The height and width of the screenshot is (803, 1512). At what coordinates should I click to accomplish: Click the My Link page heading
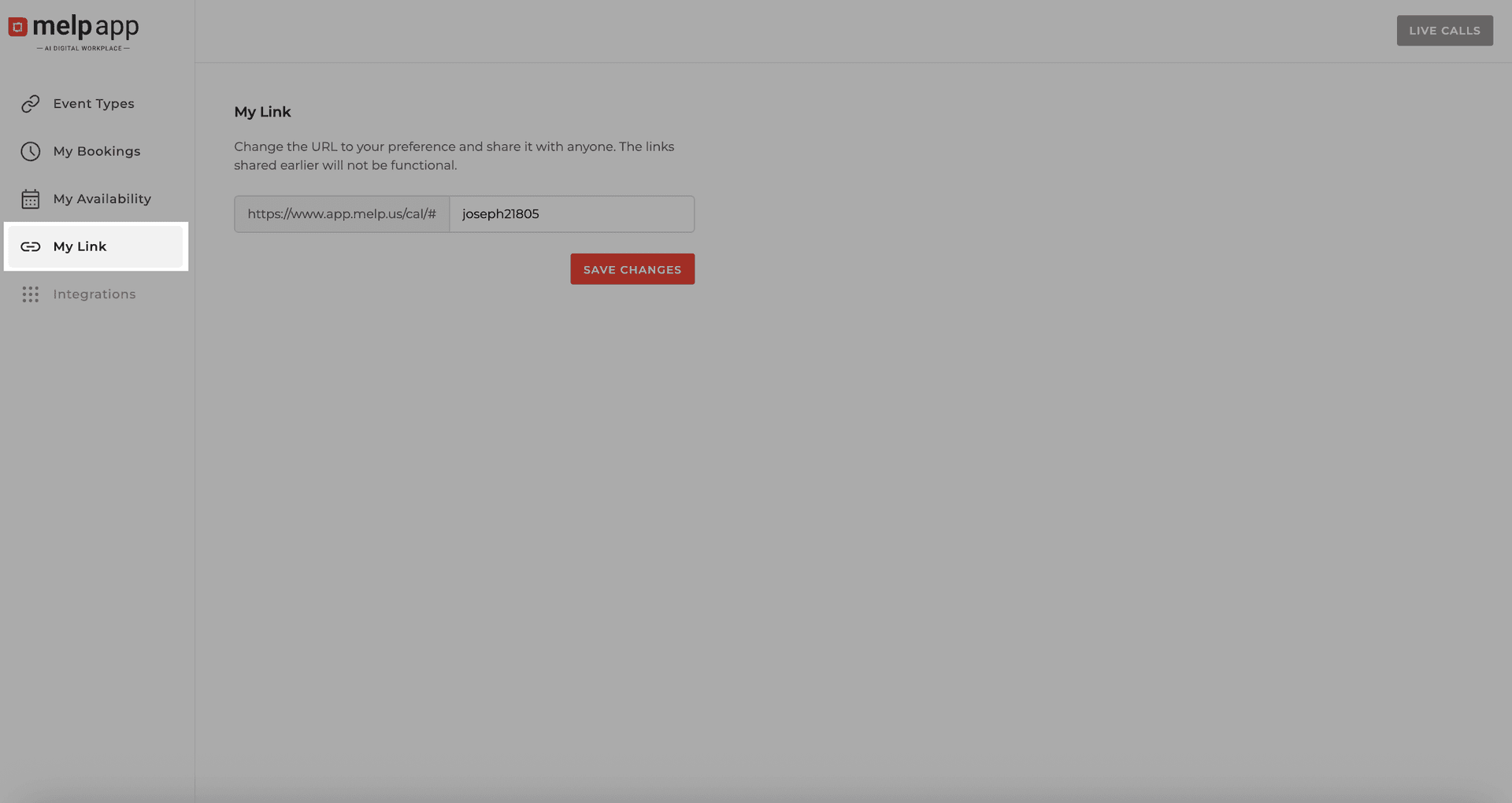pyautogui.click(x=262, y=112)
